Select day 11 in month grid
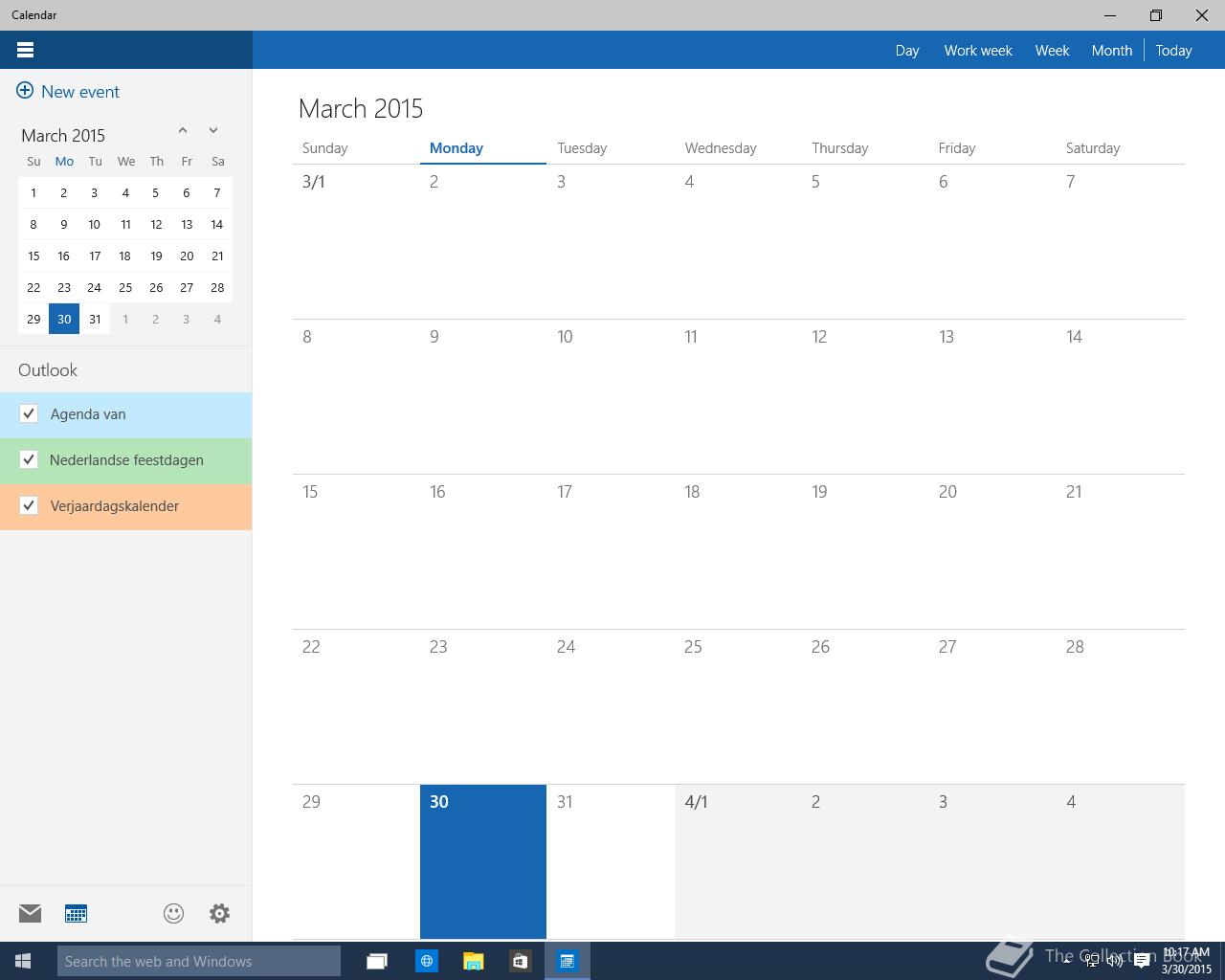Screen dimensions: 1225x980 click(x=738, y=396)
